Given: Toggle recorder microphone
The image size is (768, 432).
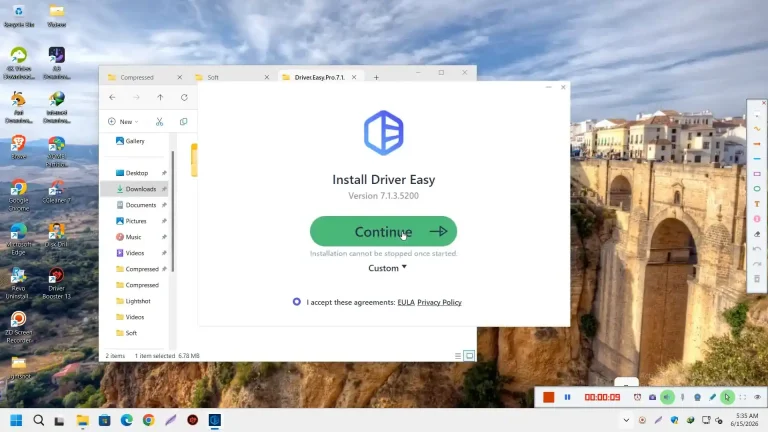Looking at the screenshot, I should [682, 397].
